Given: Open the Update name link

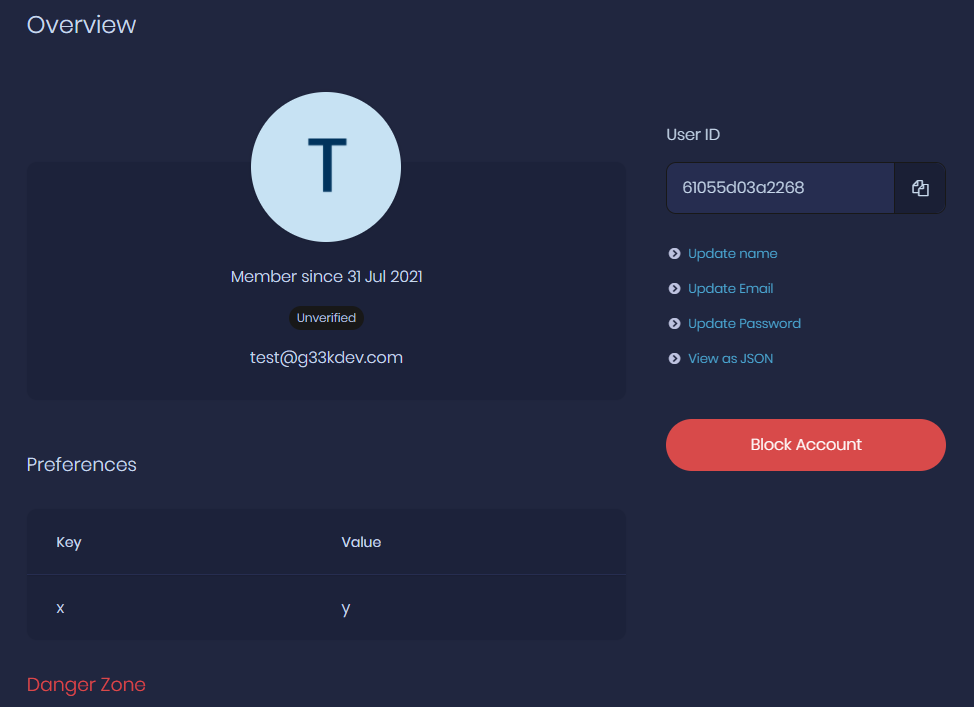Looking at the screenshot, I should pos(732,253).
